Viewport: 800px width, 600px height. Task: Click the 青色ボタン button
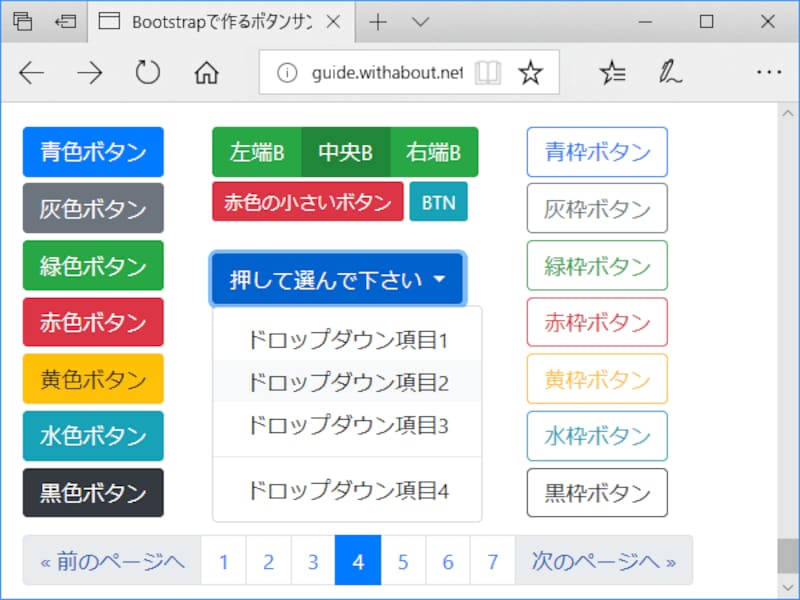(92, 151)
